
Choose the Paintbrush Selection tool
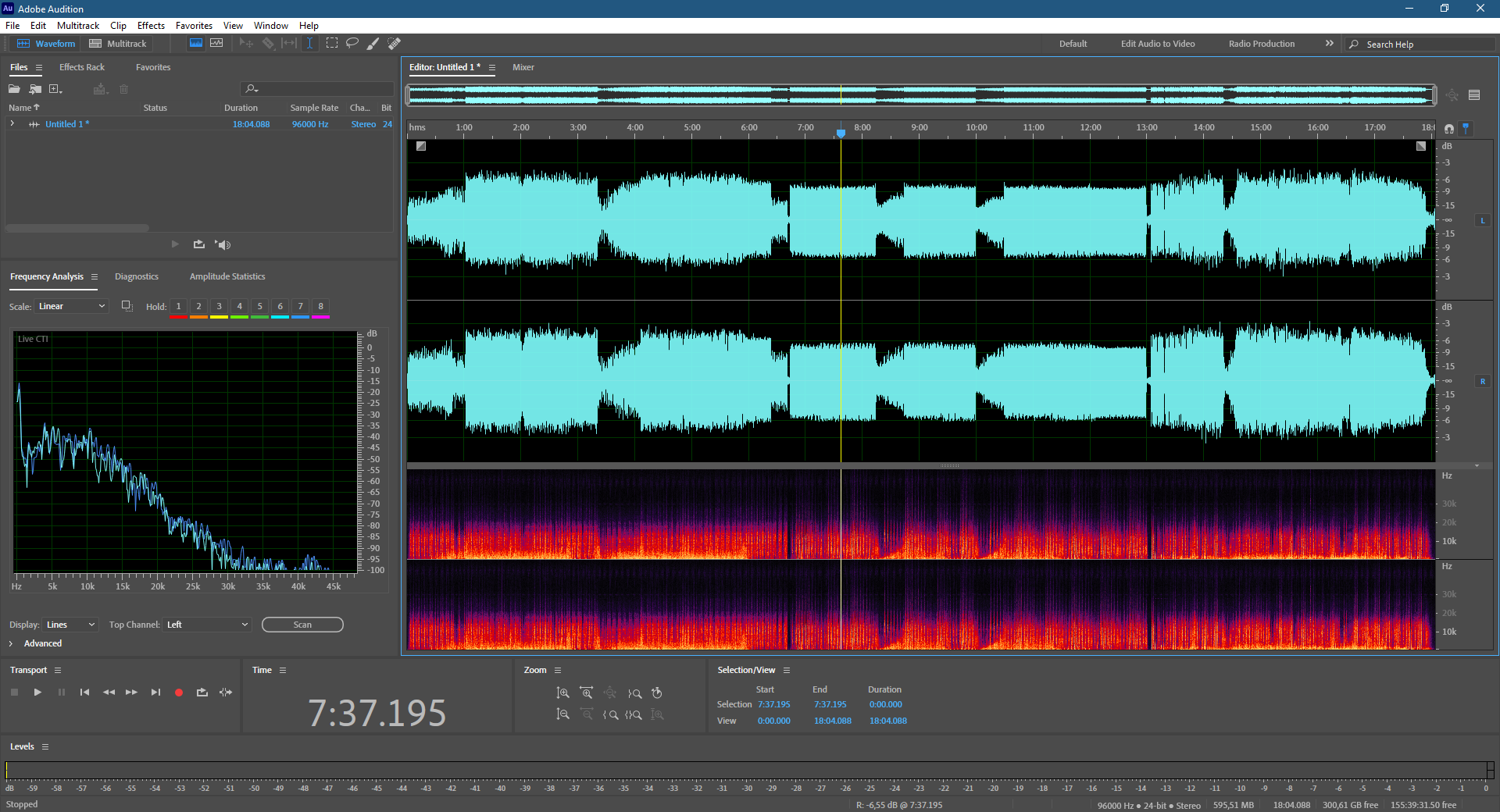pyautogui.click(x=373, y=44)
